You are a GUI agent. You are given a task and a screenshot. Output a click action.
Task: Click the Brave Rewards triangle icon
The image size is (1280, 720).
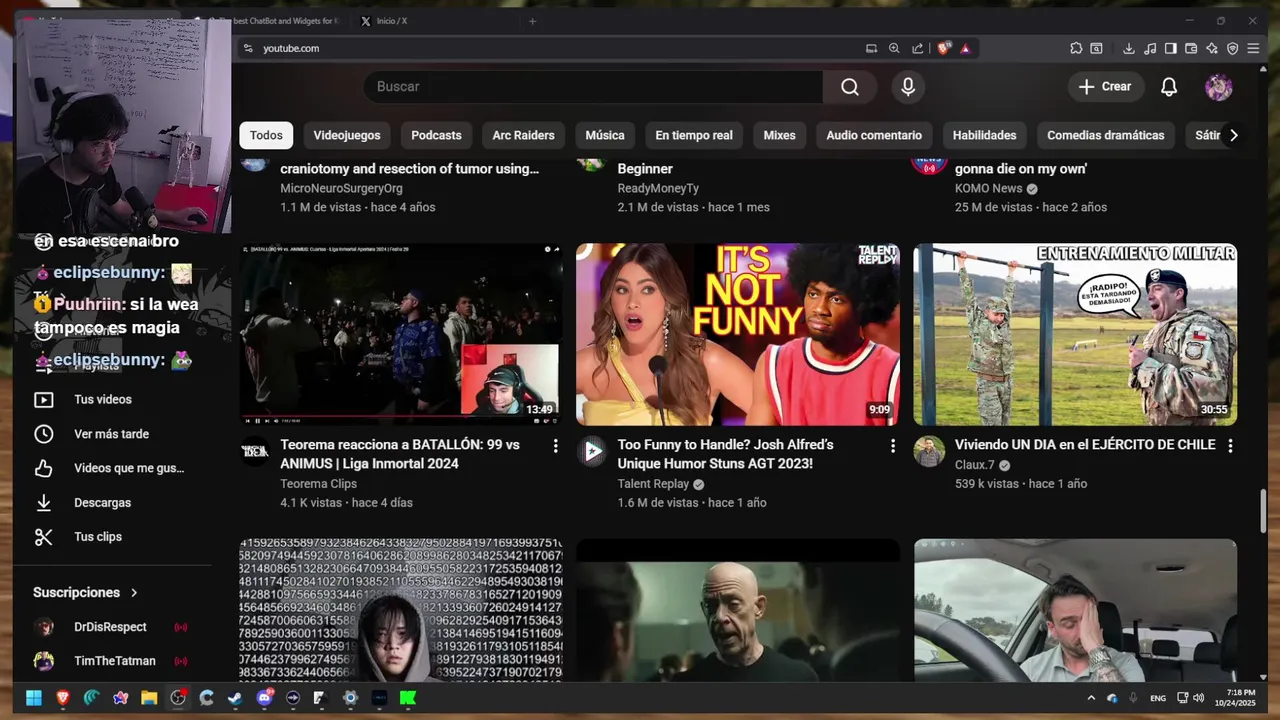pyautogui.click(x=965, y=48)
